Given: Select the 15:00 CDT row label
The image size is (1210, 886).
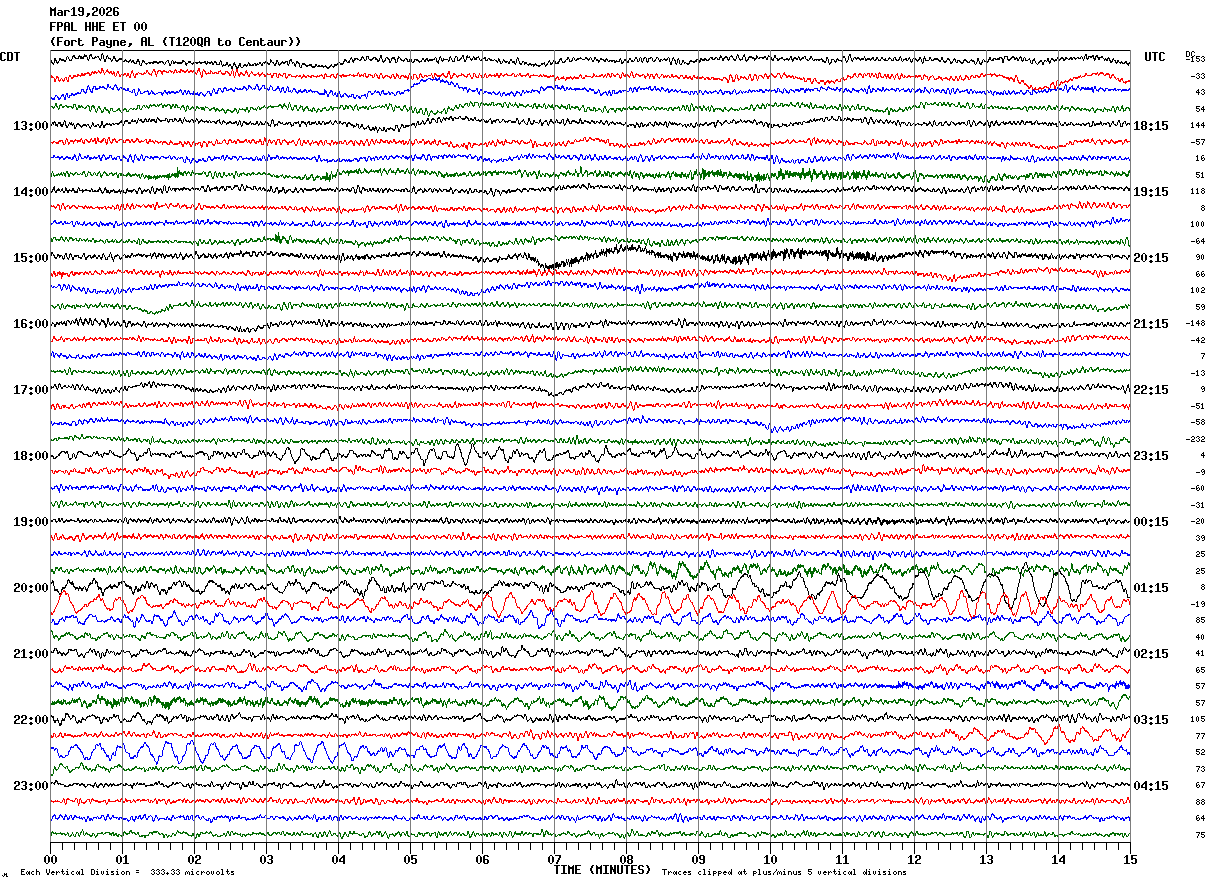Looking at the screenshot, I should tap(31, 258).
